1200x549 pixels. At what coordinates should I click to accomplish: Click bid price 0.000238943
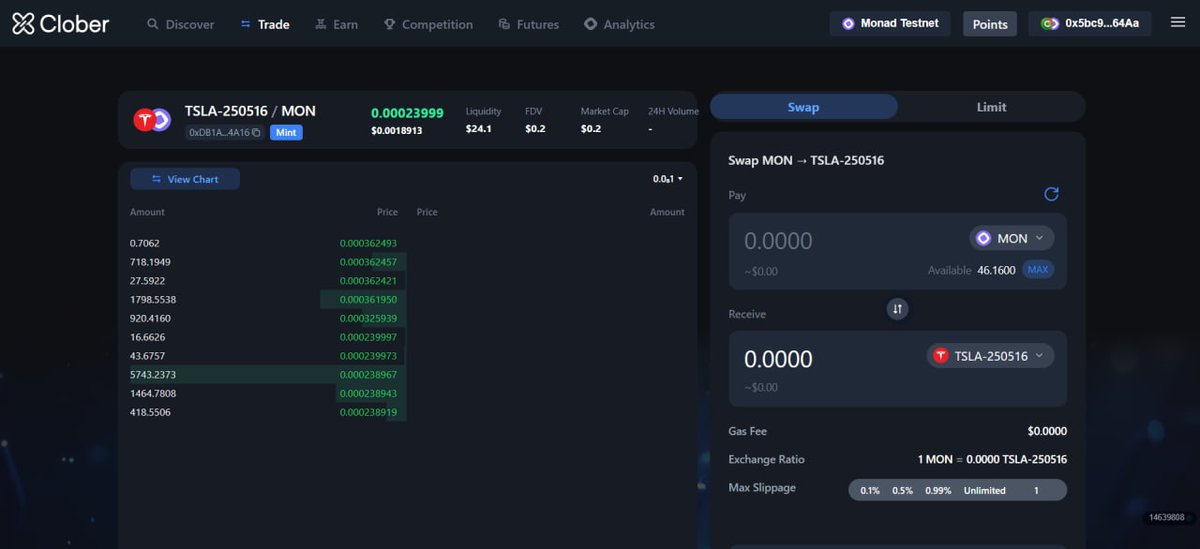coord(368,394)
